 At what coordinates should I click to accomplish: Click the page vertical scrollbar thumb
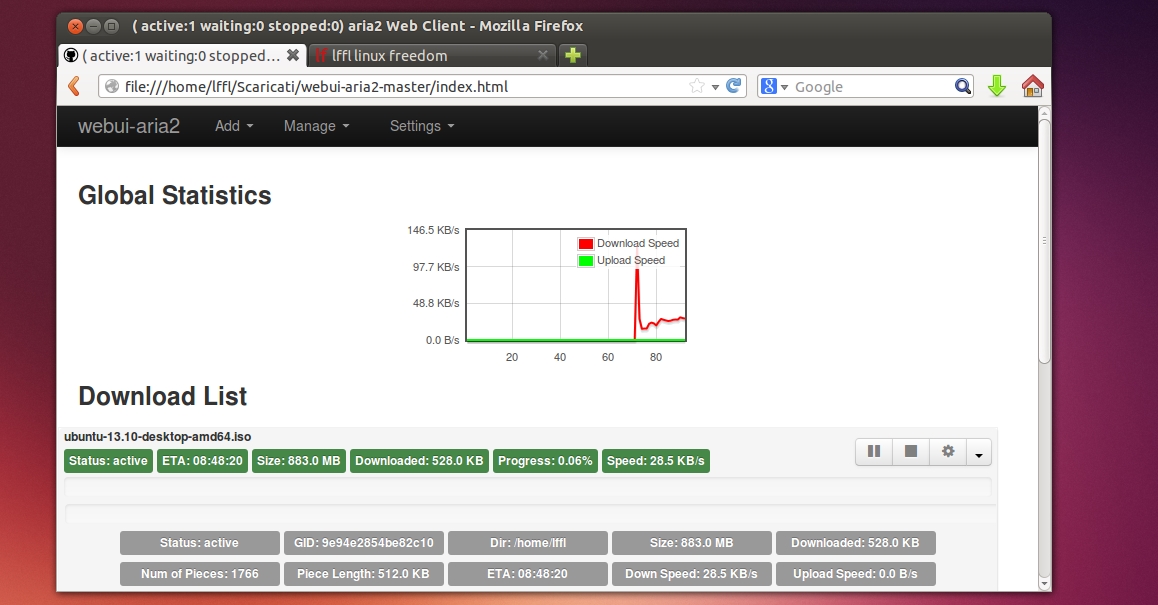pyautogui.click(x=1044, y=240)
